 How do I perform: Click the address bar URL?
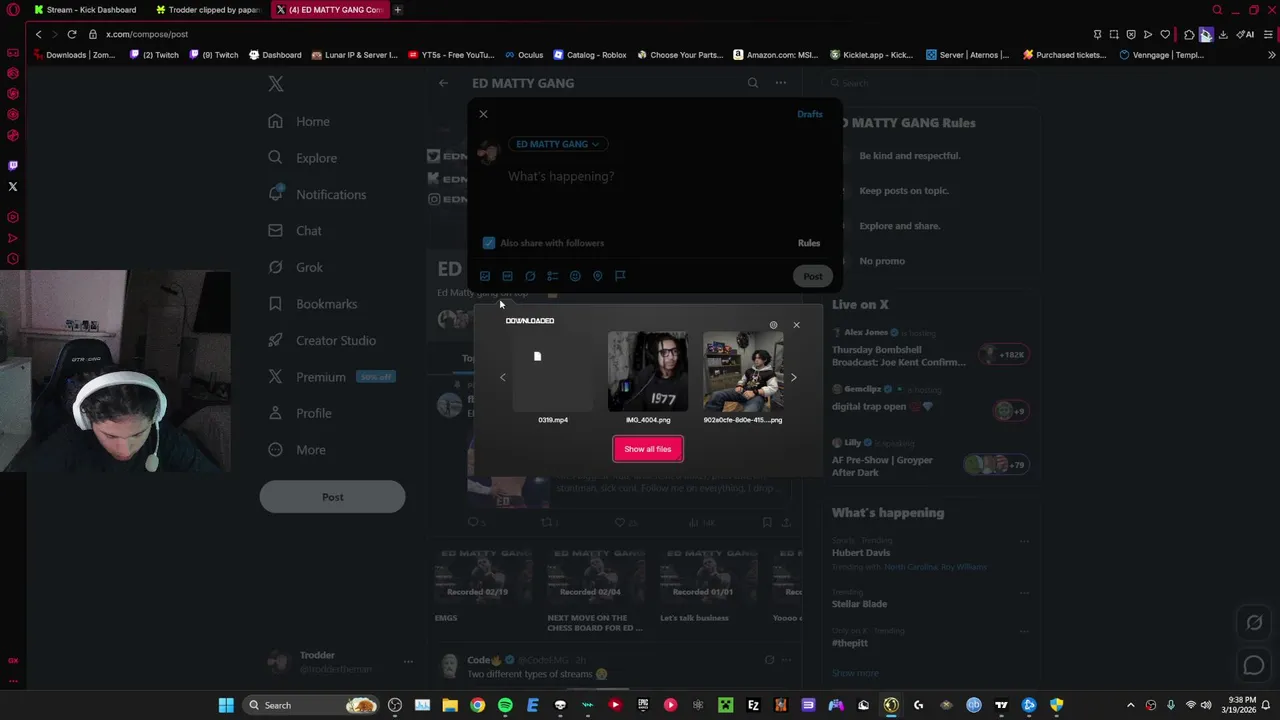147,34
